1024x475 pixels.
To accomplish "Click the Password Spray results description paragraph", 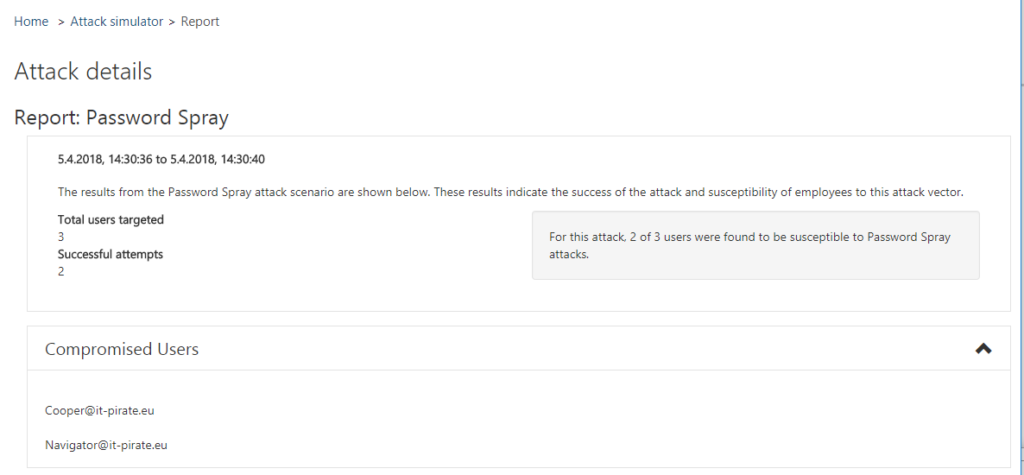I will coord(511,193).
